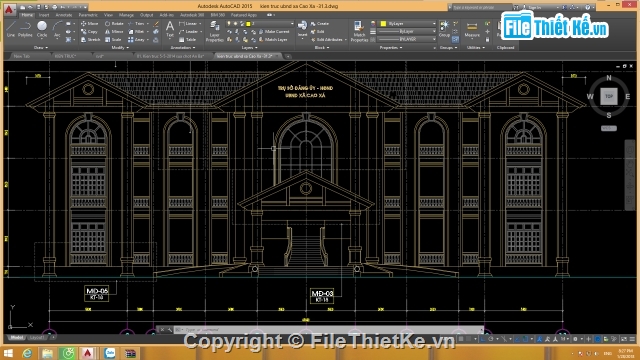Open the AutoCAD application menu (red A)
Screen dimensions: 640x360
[x=10, y=9]
